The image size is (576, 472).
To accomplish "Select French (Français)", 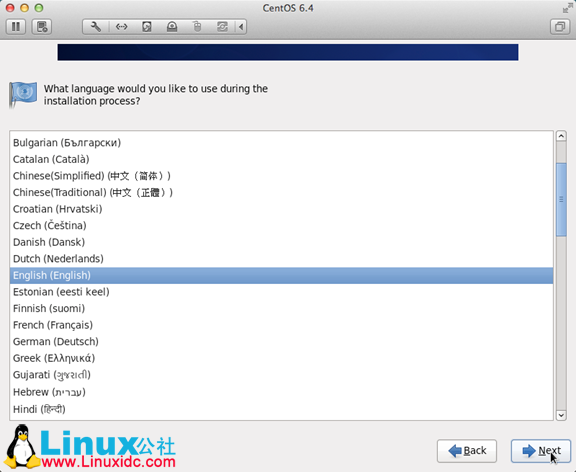I will 281,325.
